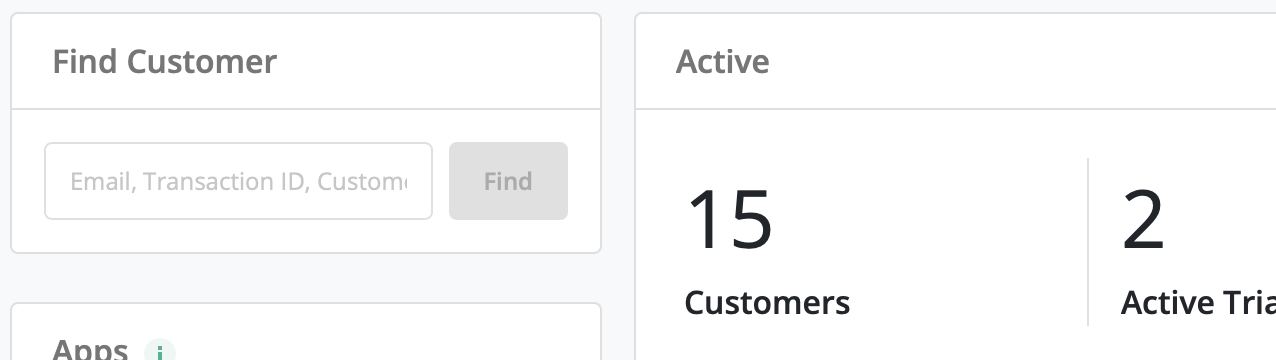Select the Find Customer heading

[164, 62]
